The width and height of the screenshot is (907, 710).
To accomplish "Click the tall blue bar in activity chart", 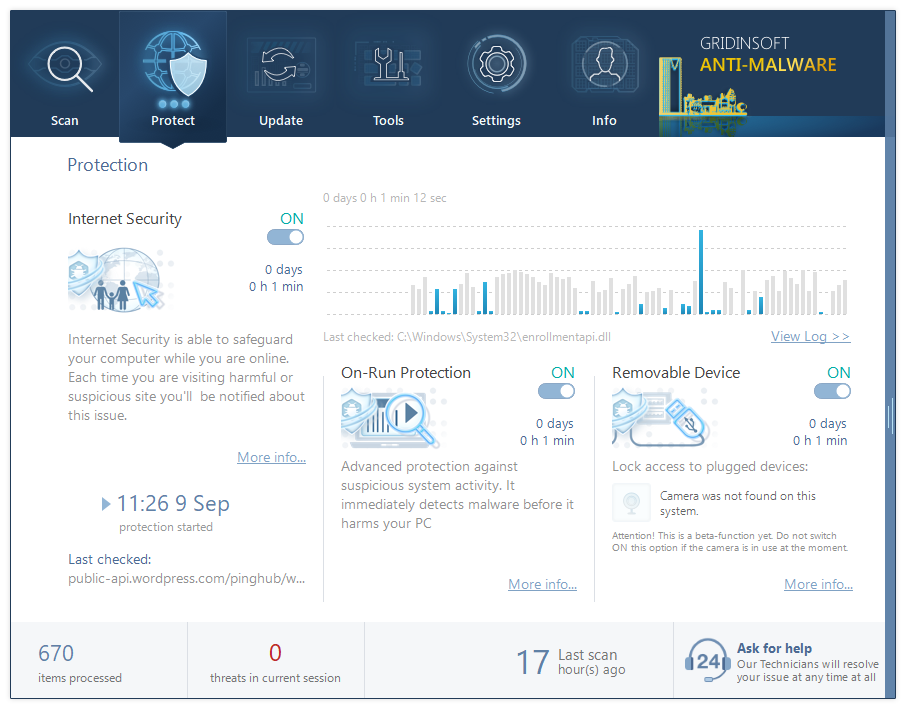I will (x=701, y=272).
